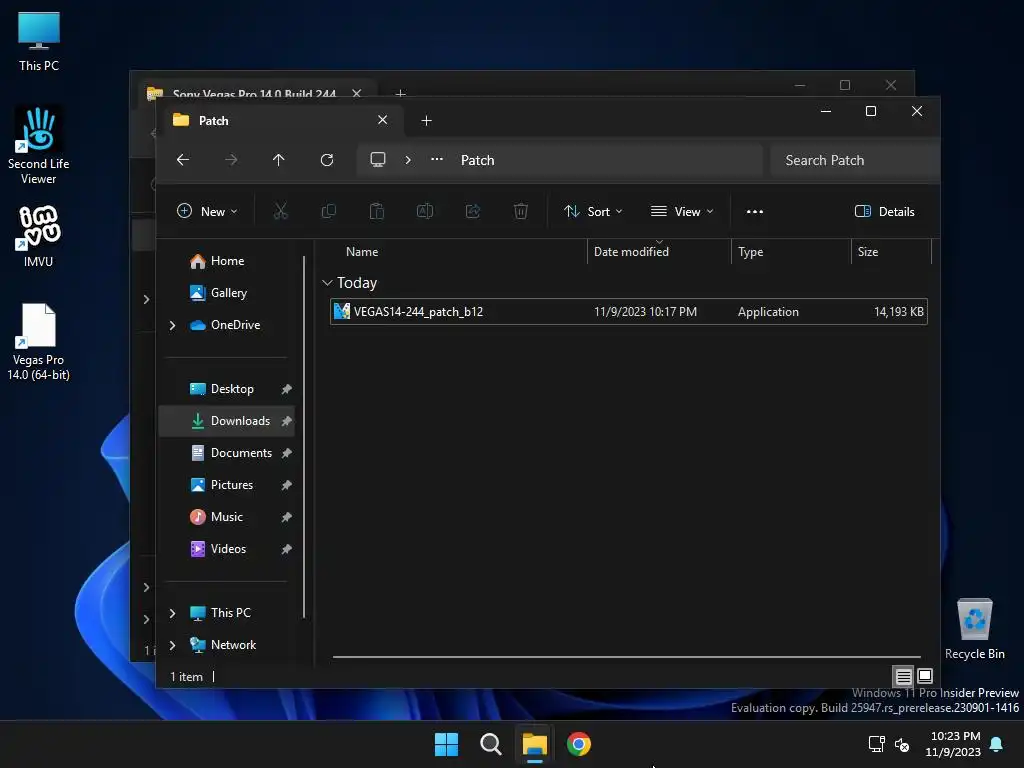Go back in Patch window
This screenshot has height=768, width=1024.
183,160
